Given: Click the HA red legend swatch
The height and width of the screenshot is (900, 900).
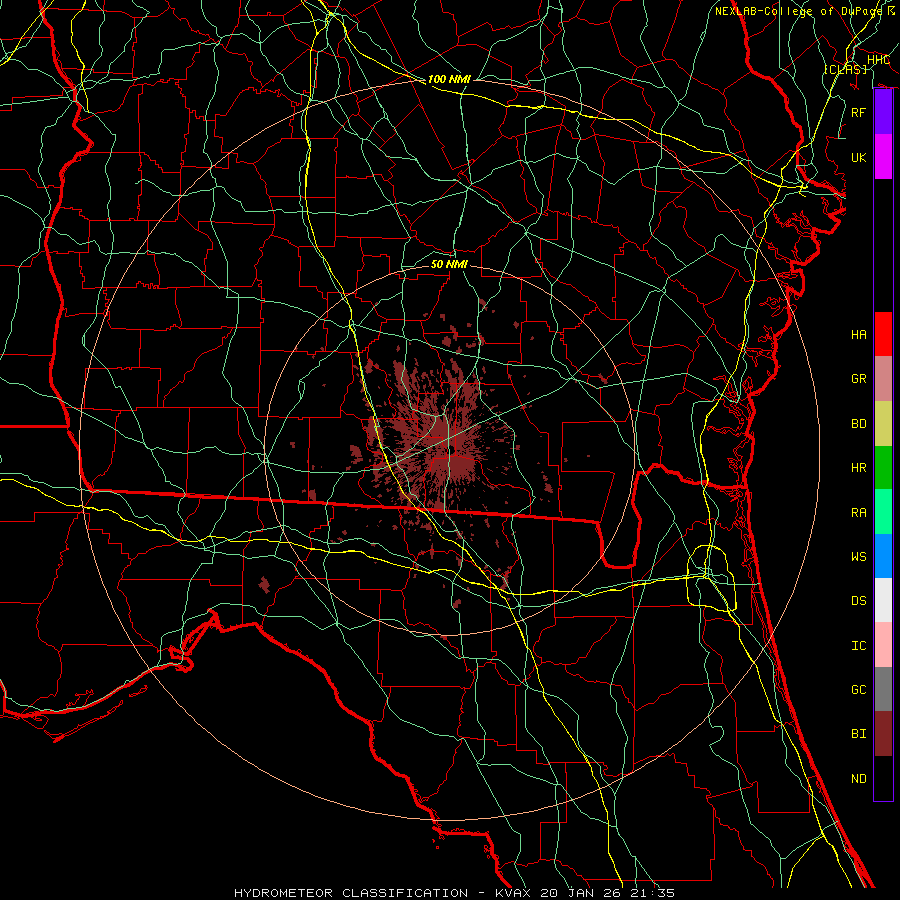Looking at the screenshot, I should pos(883,334).
